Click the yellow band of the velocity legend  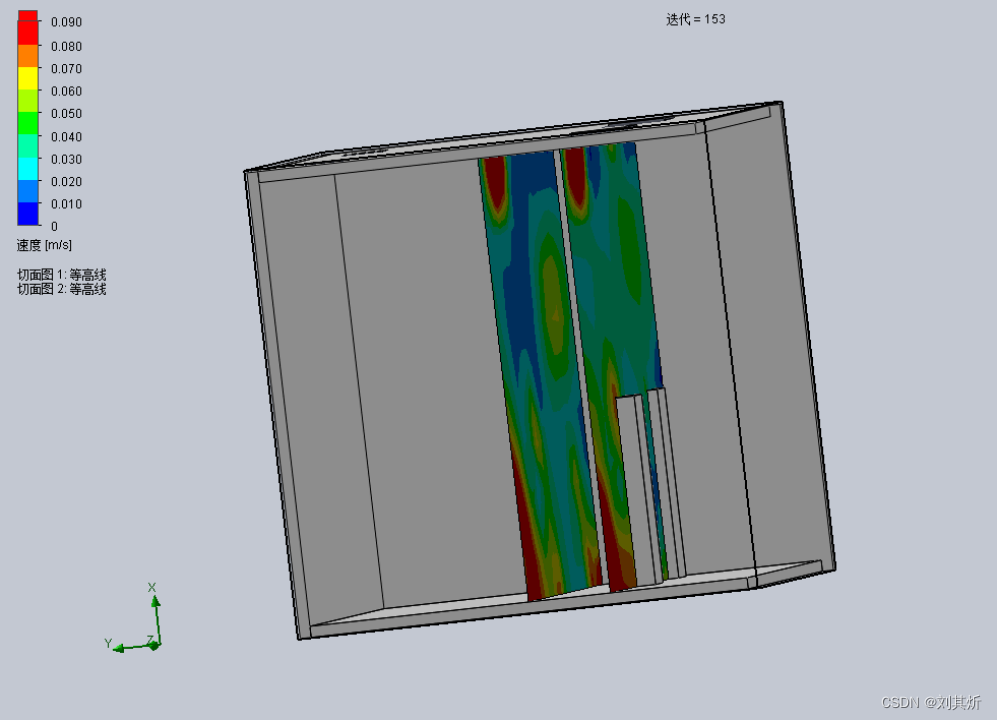point(28,78)
